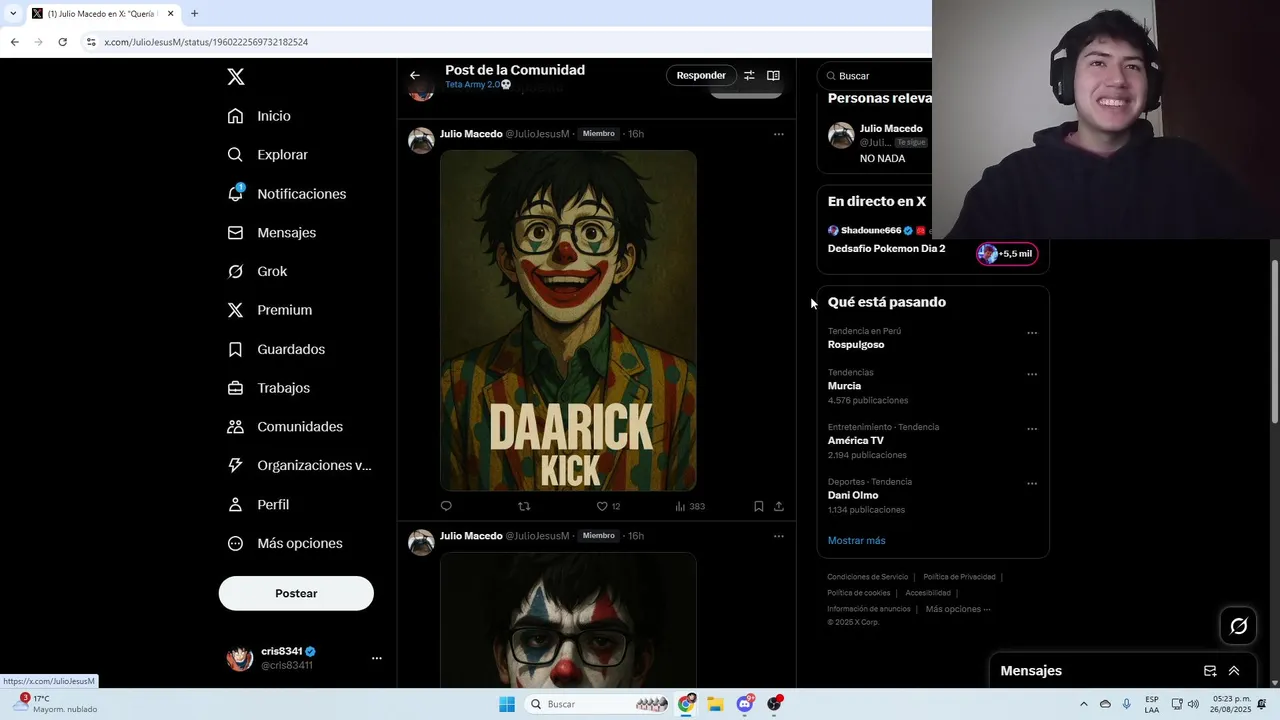The height and width of the screenshot is (720, 1280).
Task: Open the DAARICK KICK clown image
Action: [x=568, y=320]
